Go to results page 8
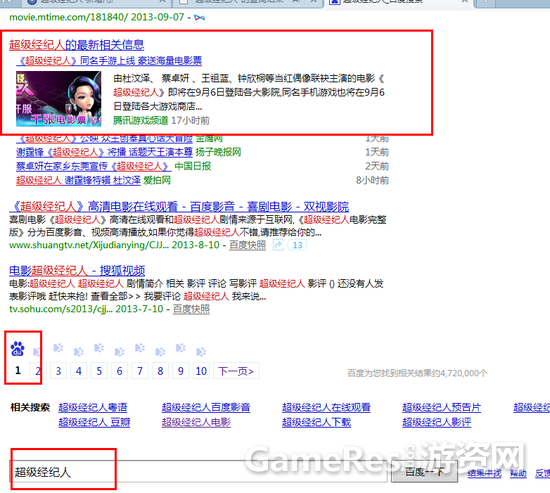This screenshot has width=550, height=493. point(160,371)
